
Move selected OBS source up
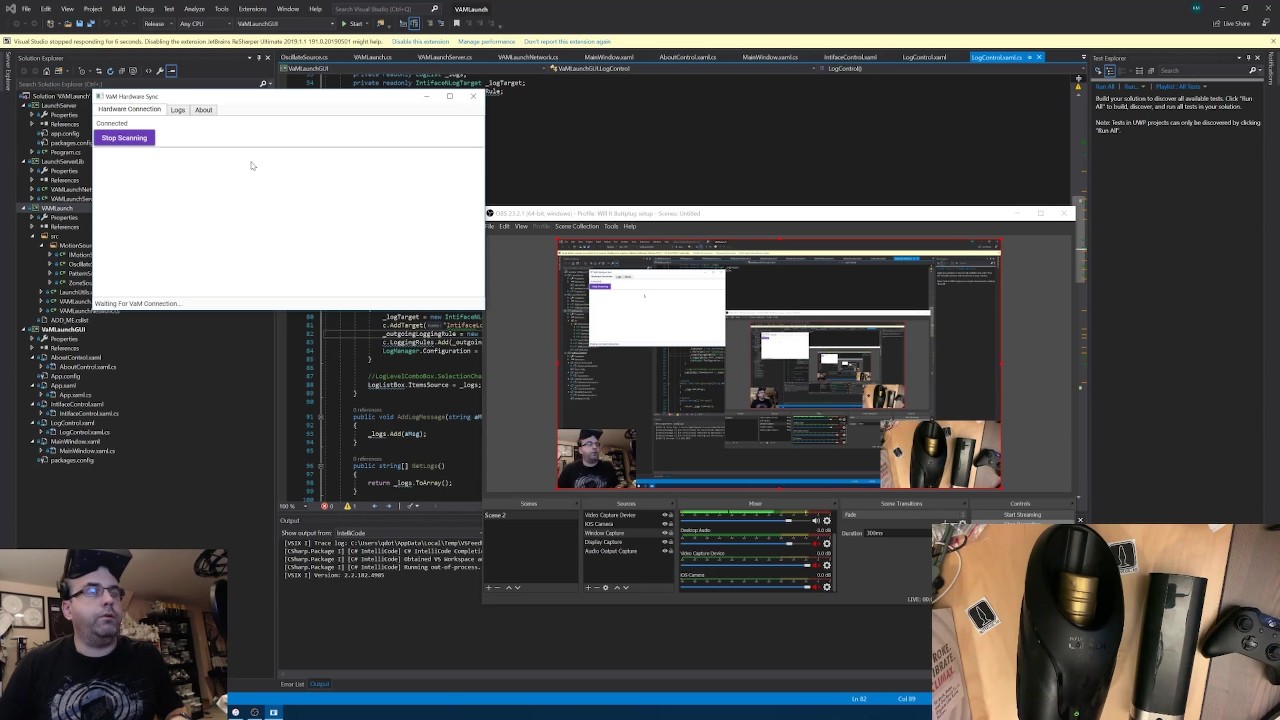(x=617, y=587)
